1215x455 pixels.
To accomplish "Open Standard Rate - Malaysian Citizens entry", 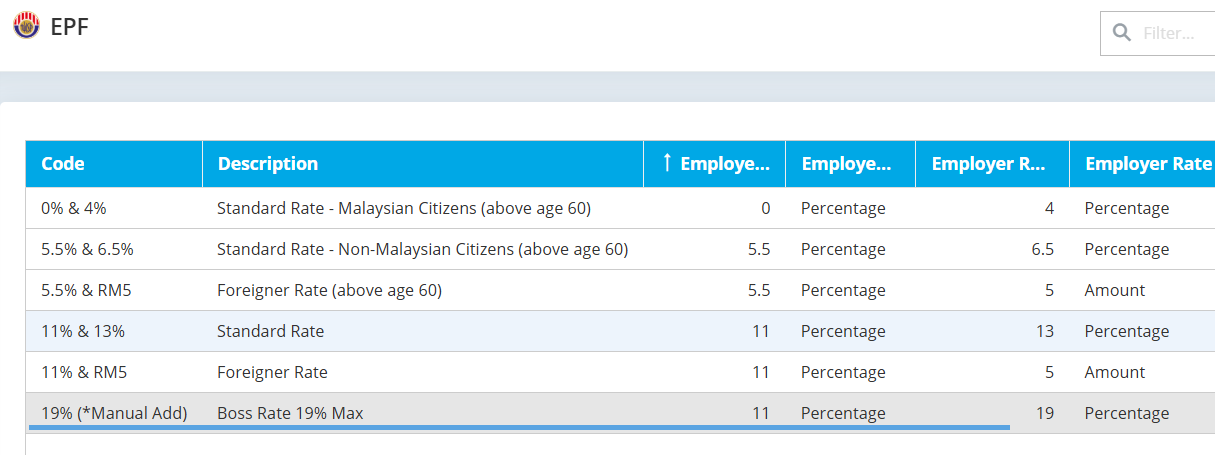I will point(403,209).
